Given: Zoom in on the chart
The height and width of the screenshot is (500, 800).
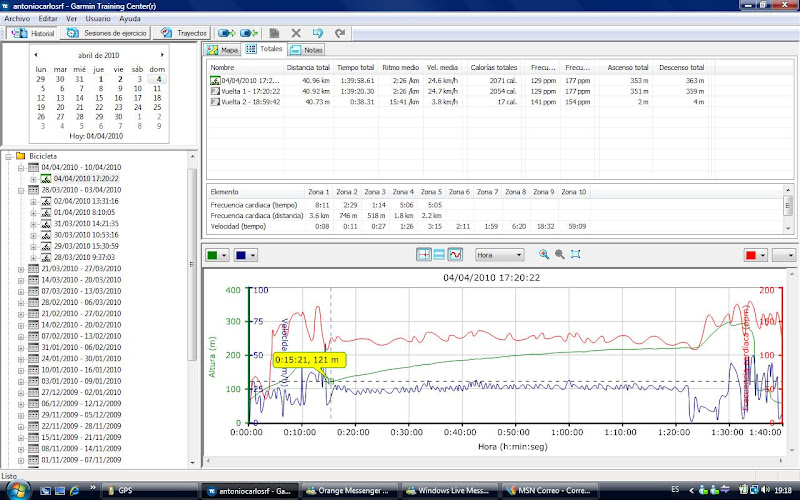Looking at the screenshot, I should pos(544,254).
